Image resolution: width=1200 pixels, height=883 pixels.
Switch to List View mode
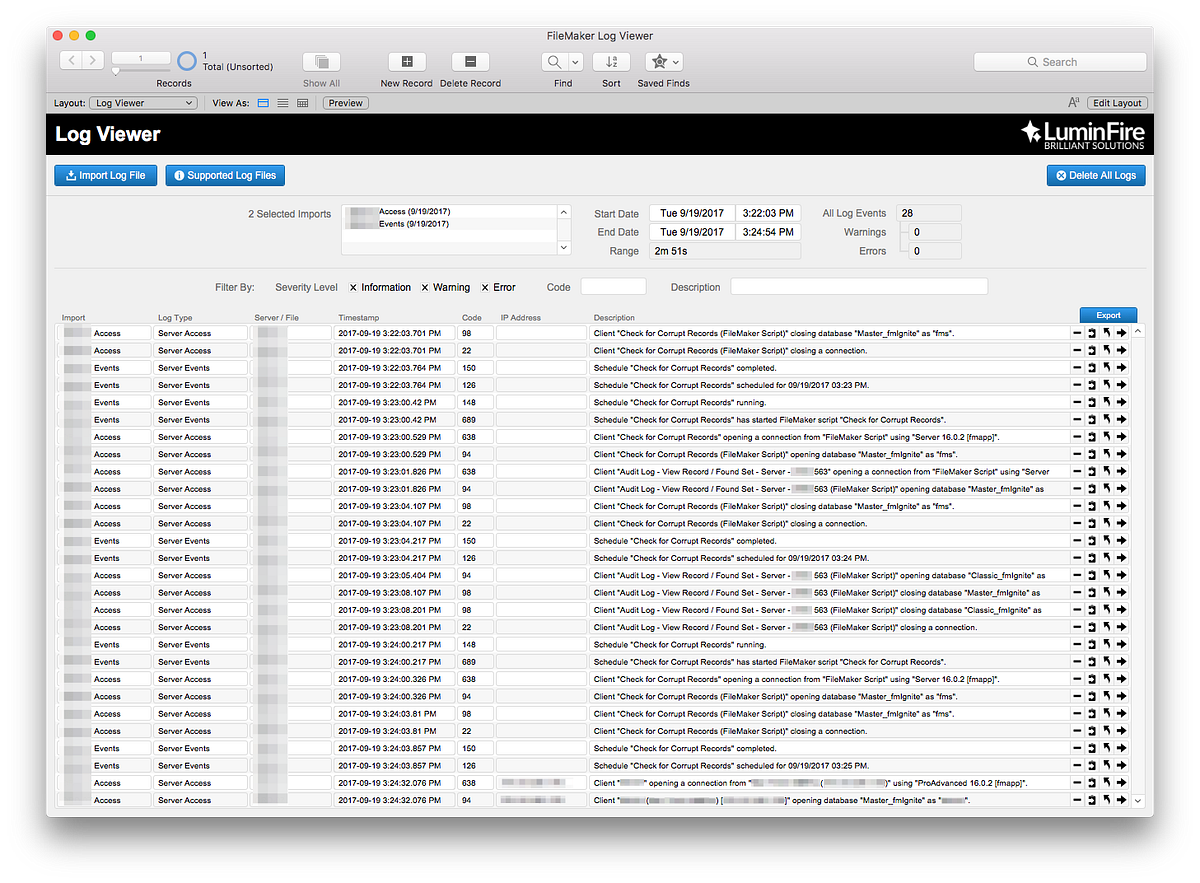282,102
